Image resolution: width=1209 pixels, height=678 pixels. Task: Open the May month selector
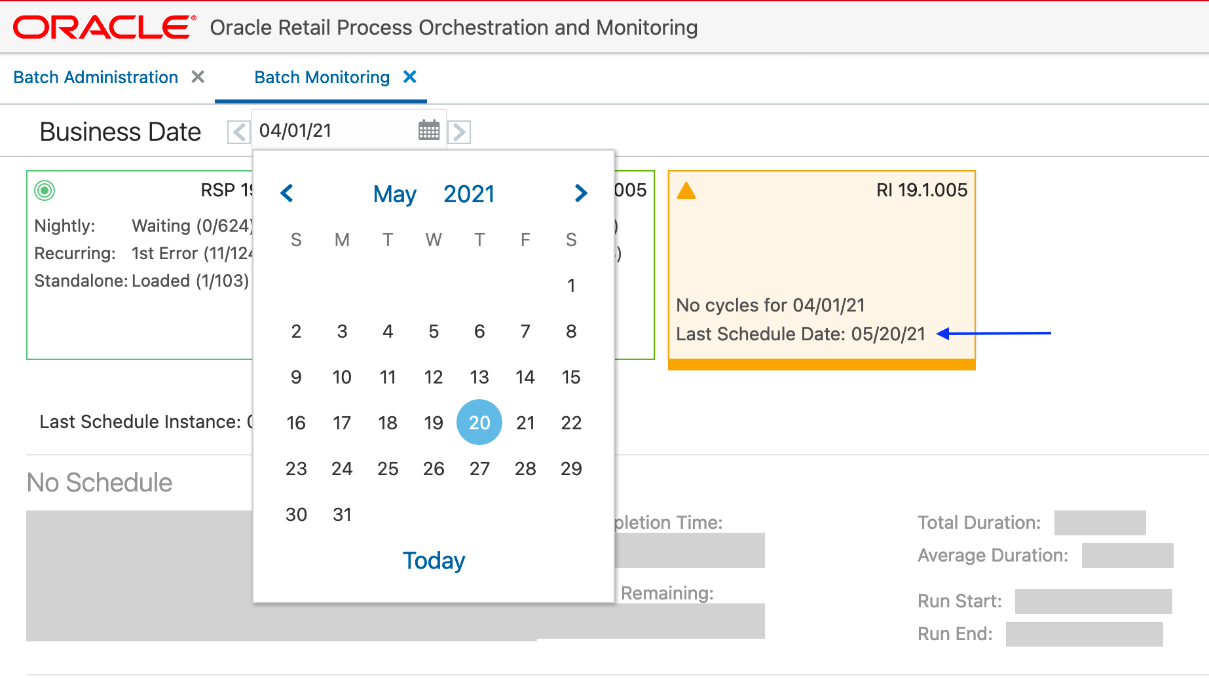click(x=394, y=193)
